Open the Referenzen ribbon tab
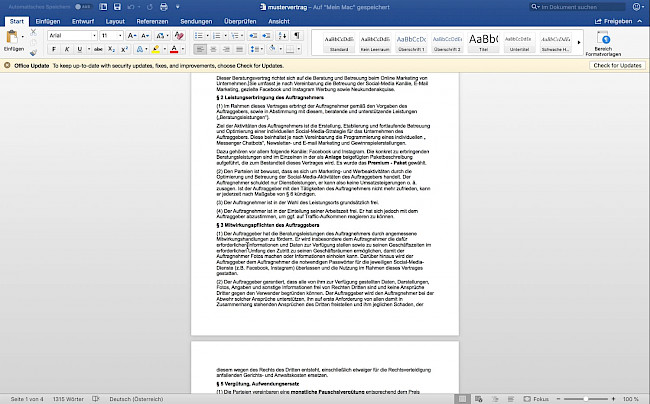Screen dimensions: 650x404 152,19
